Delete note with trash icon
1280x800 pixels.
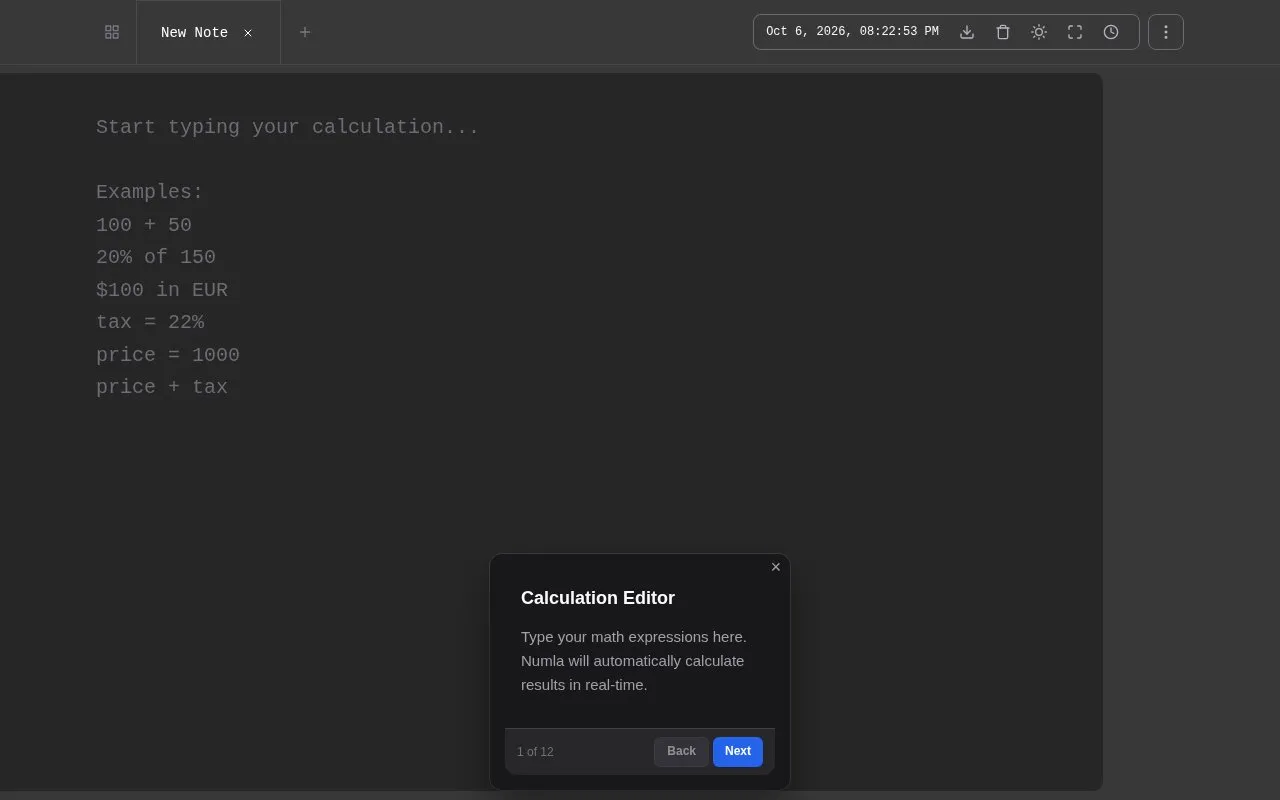click(1003, 32)
